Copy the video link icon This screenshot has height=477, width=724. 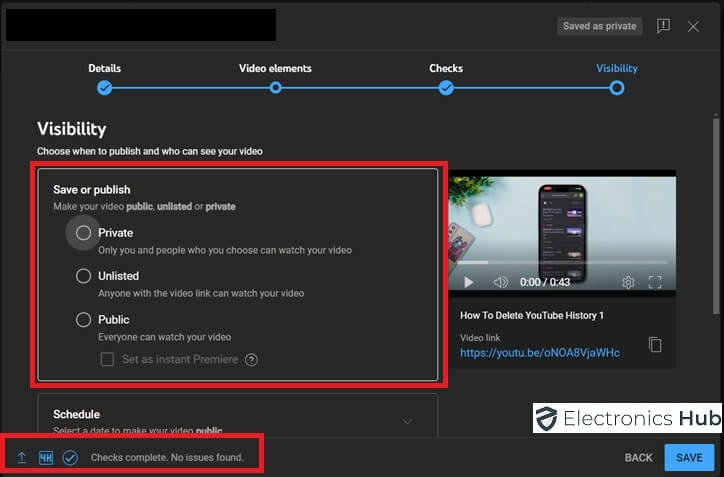point(655,344)
